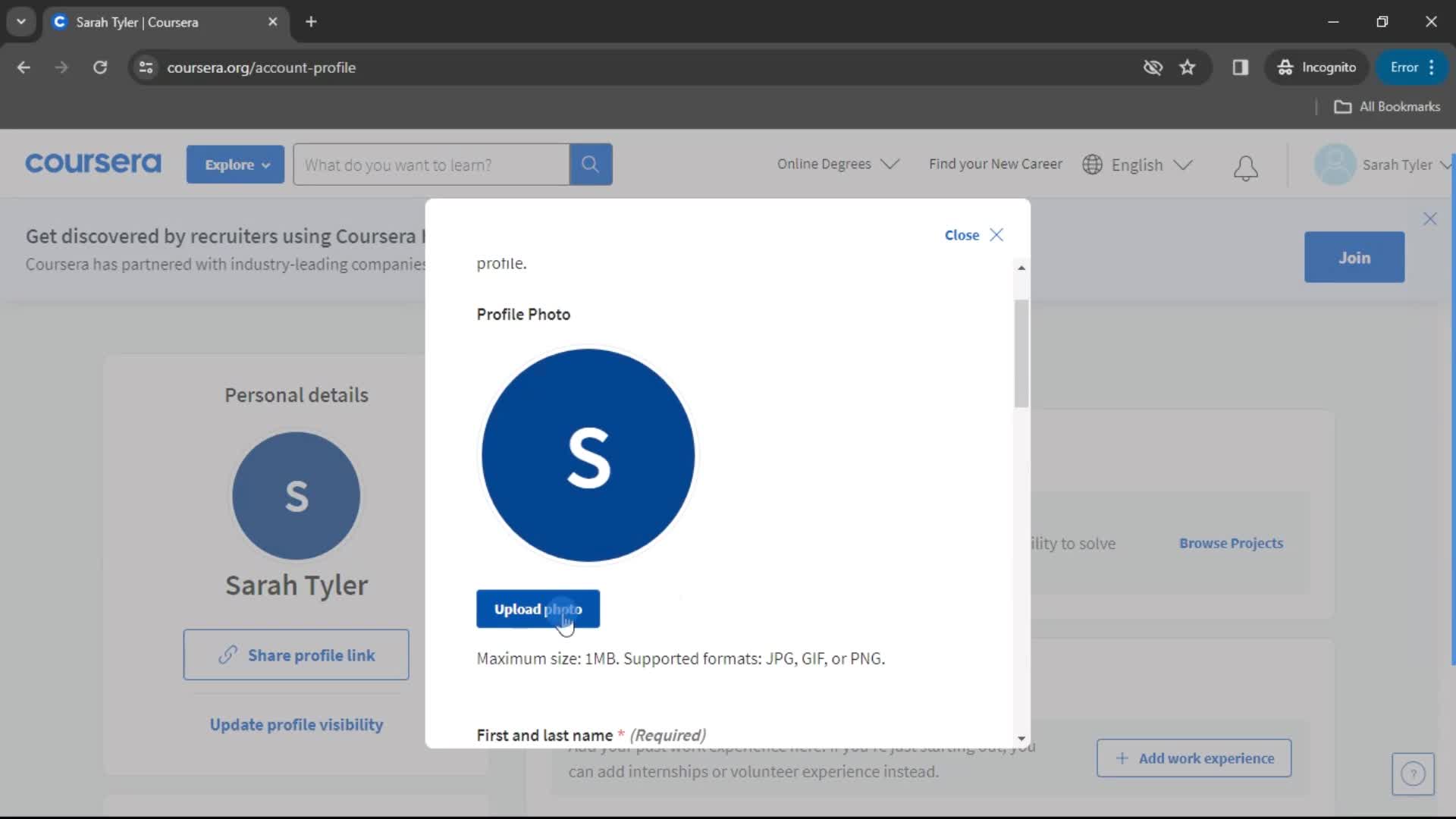Click the Update profile visibility toggle
This screenshot has height=819, width=1456.
tap(296, 724)
